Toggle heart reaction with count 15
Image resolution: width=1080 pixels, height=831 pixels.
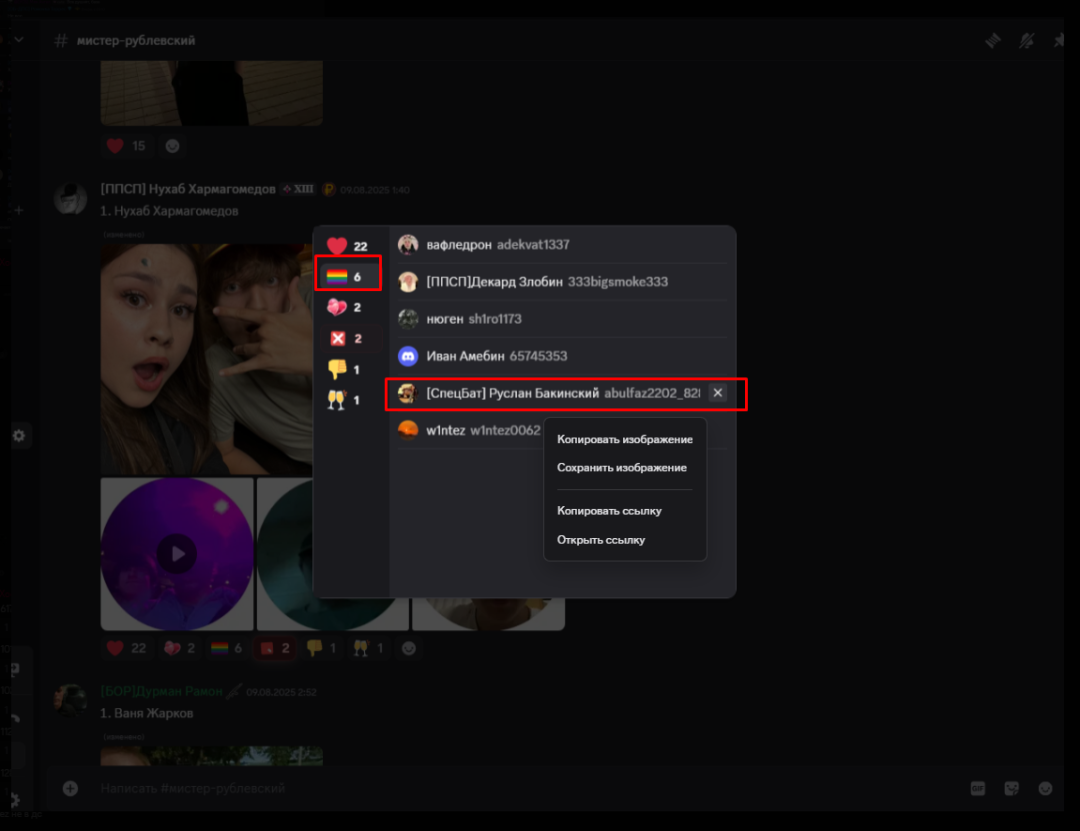[126, 146]
